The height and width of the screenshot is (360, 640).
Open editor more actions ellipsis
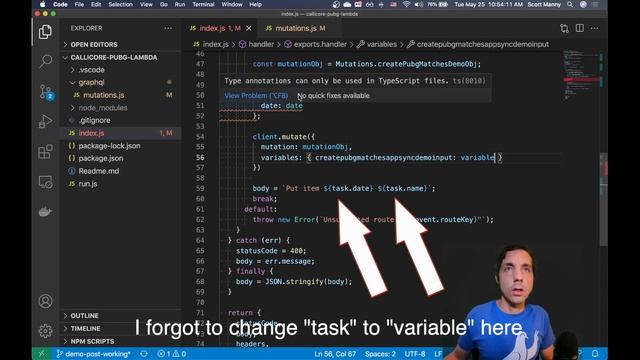[595, 28]
